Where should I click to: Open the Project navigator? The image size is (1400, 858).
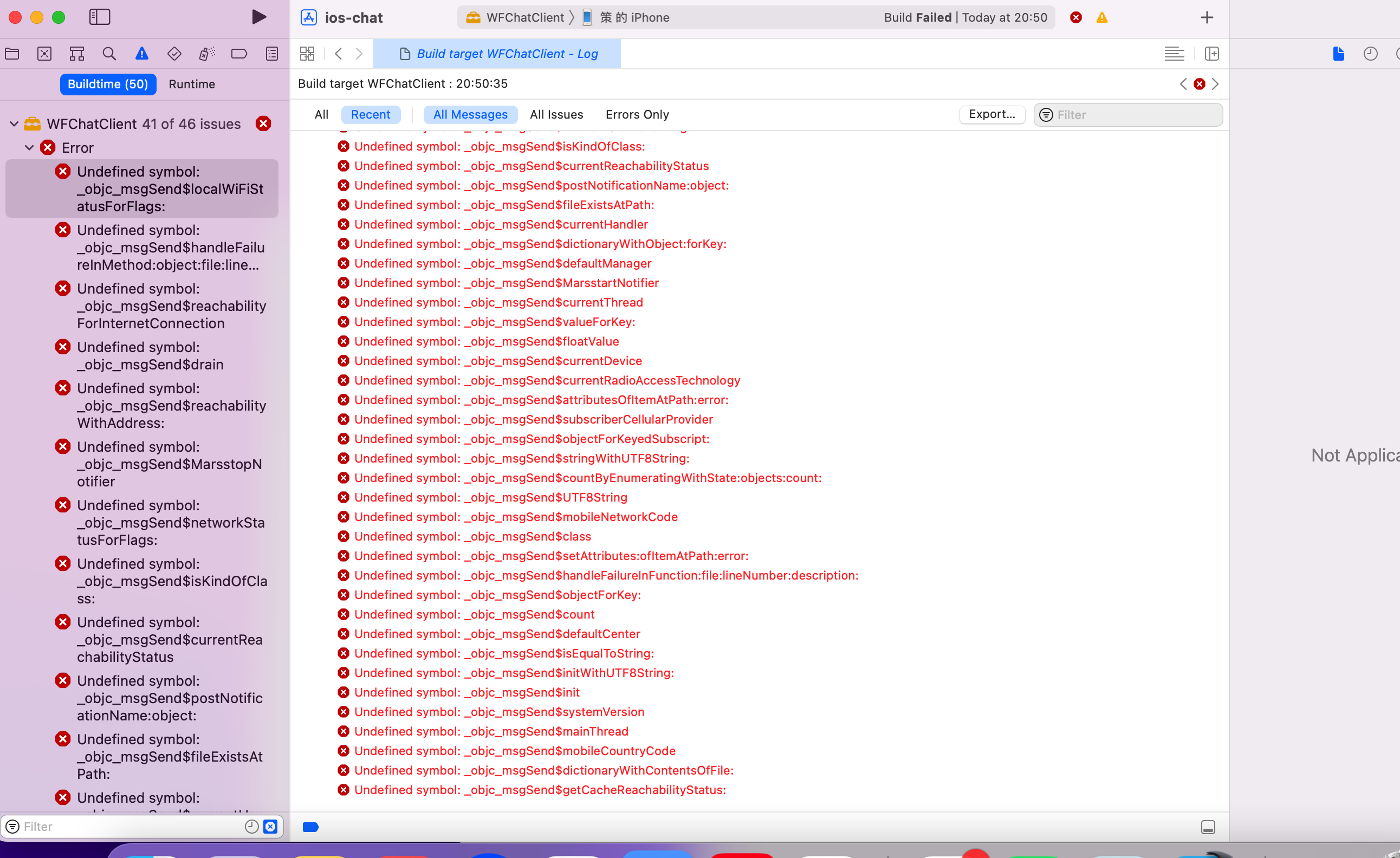[x=12, y=54]
